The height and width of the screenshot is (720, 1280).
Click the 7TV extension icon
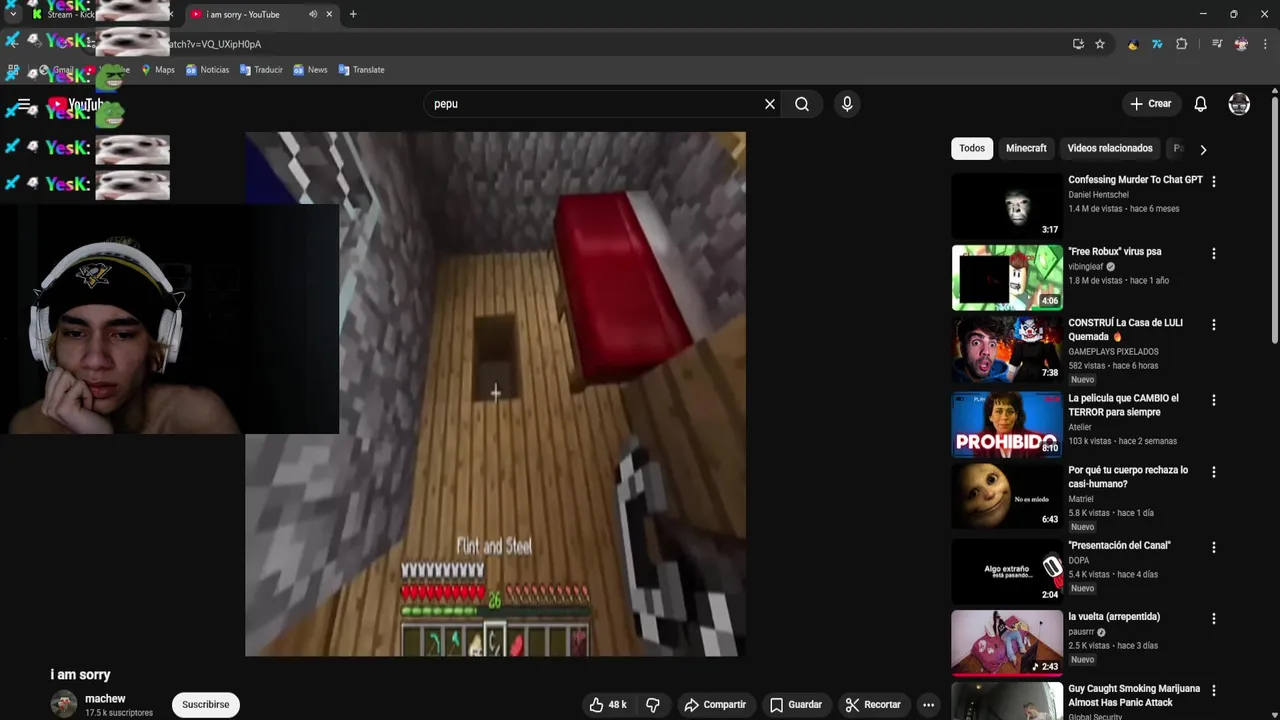1157,44
